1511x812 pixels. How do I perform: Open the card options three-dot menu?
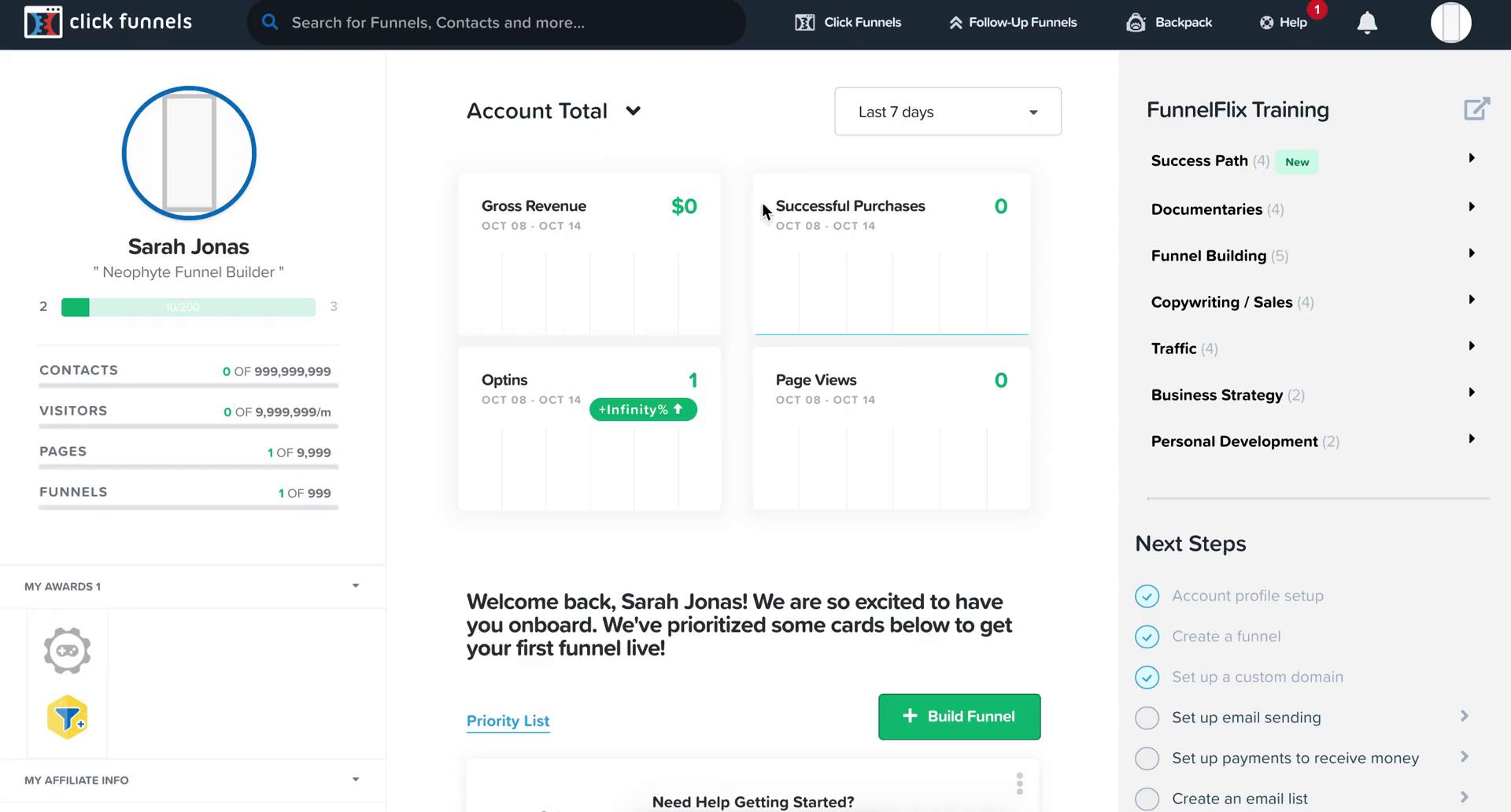1019,784
